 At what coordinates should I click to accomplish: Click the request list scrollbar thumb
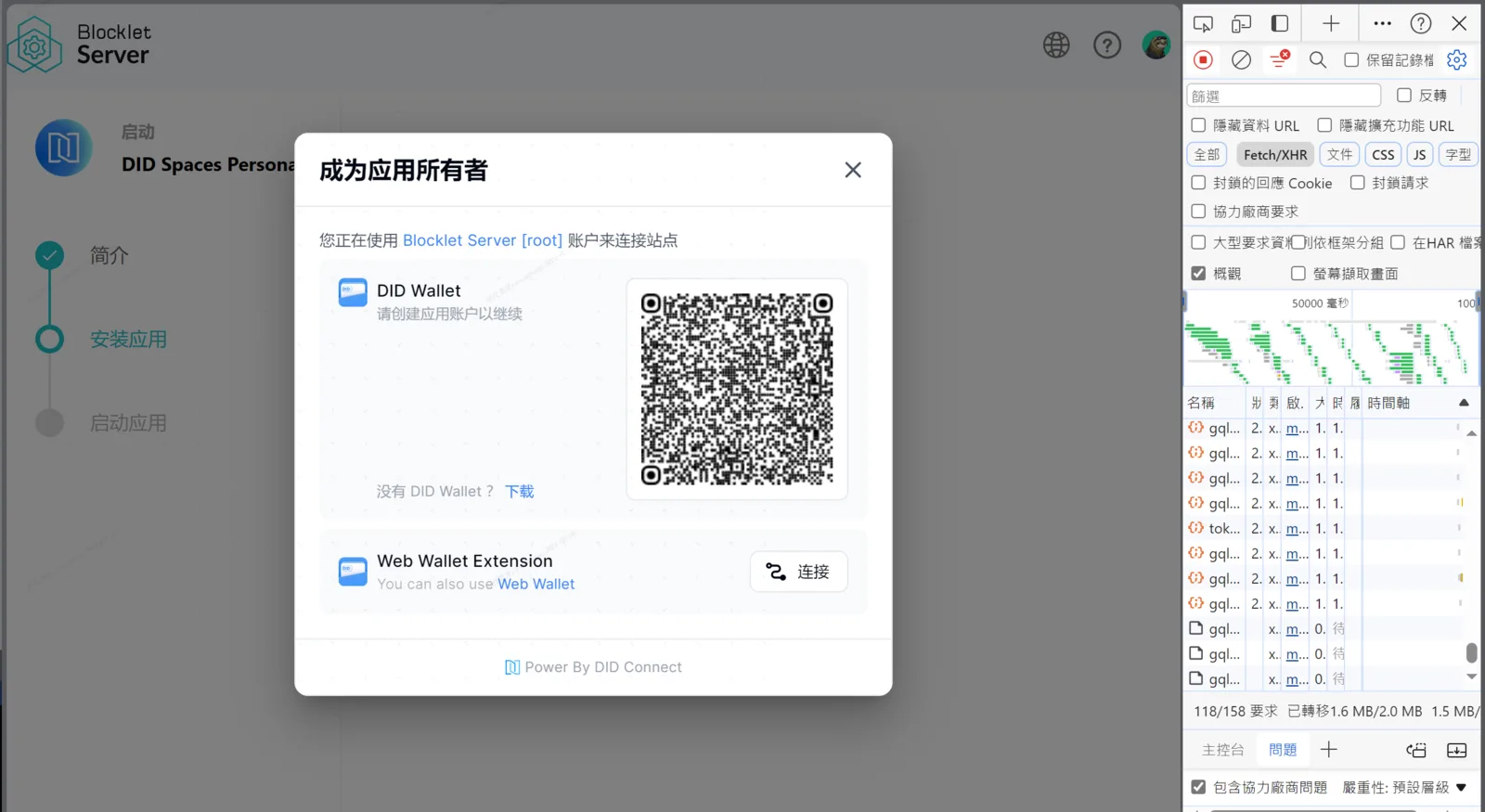(x=1471, y=652)
